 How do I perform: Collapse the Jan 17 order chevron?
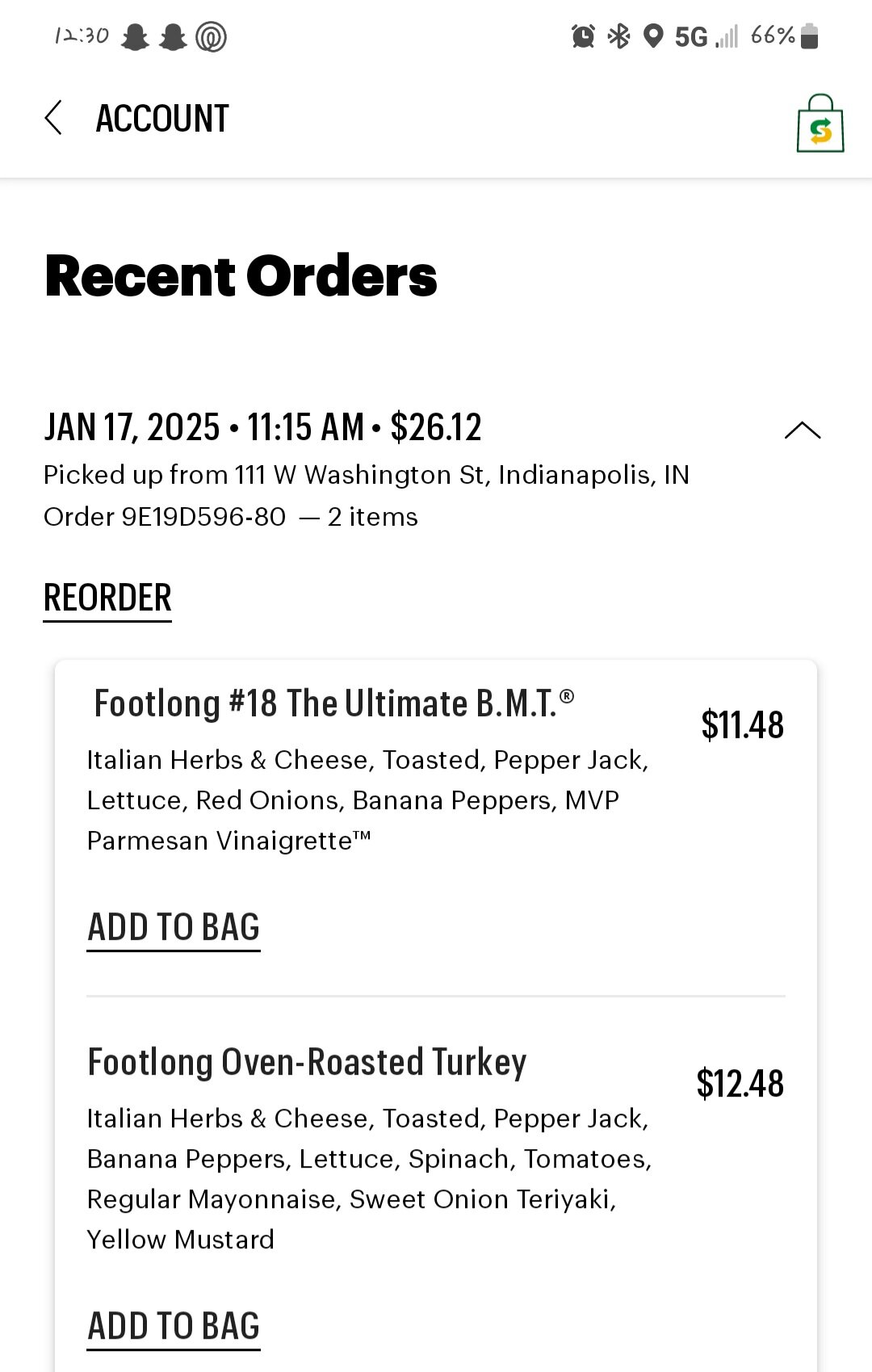pyautogui.click(x=803, y=430)
